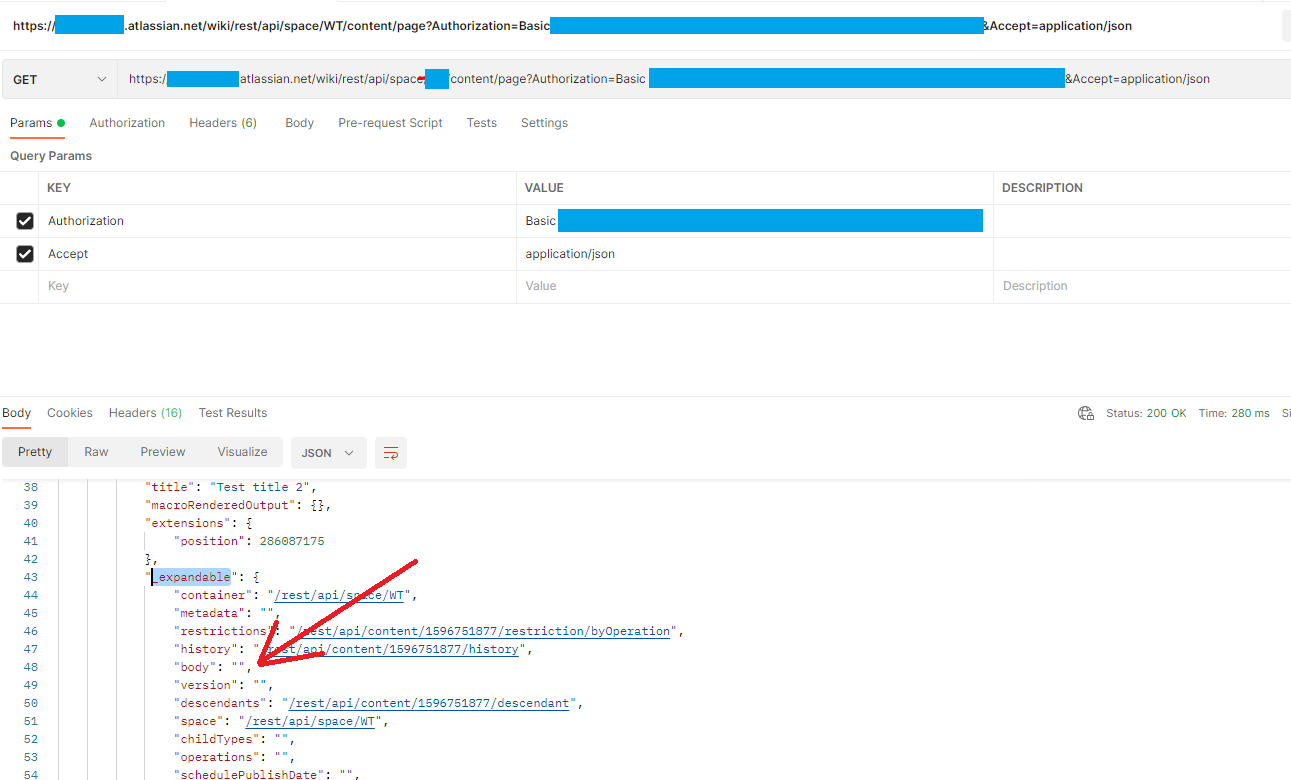
Task: Switch to the Raw response view
Action: point(95,451)
